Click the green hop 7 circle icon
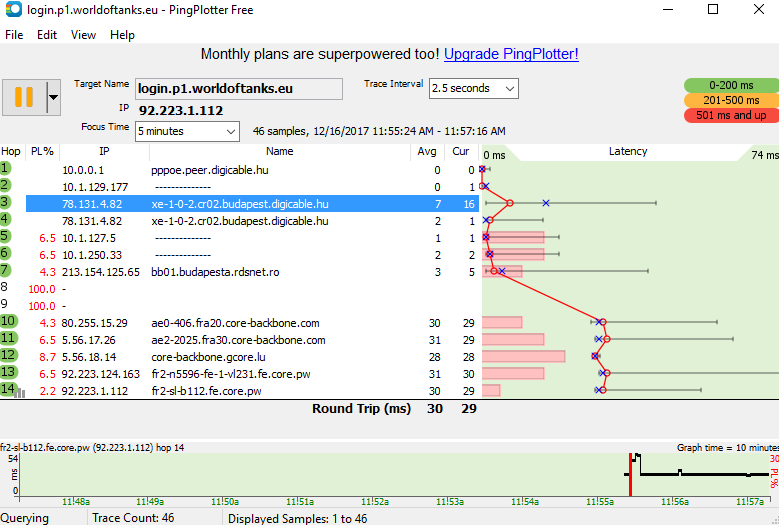 click(x=7, y=271)
